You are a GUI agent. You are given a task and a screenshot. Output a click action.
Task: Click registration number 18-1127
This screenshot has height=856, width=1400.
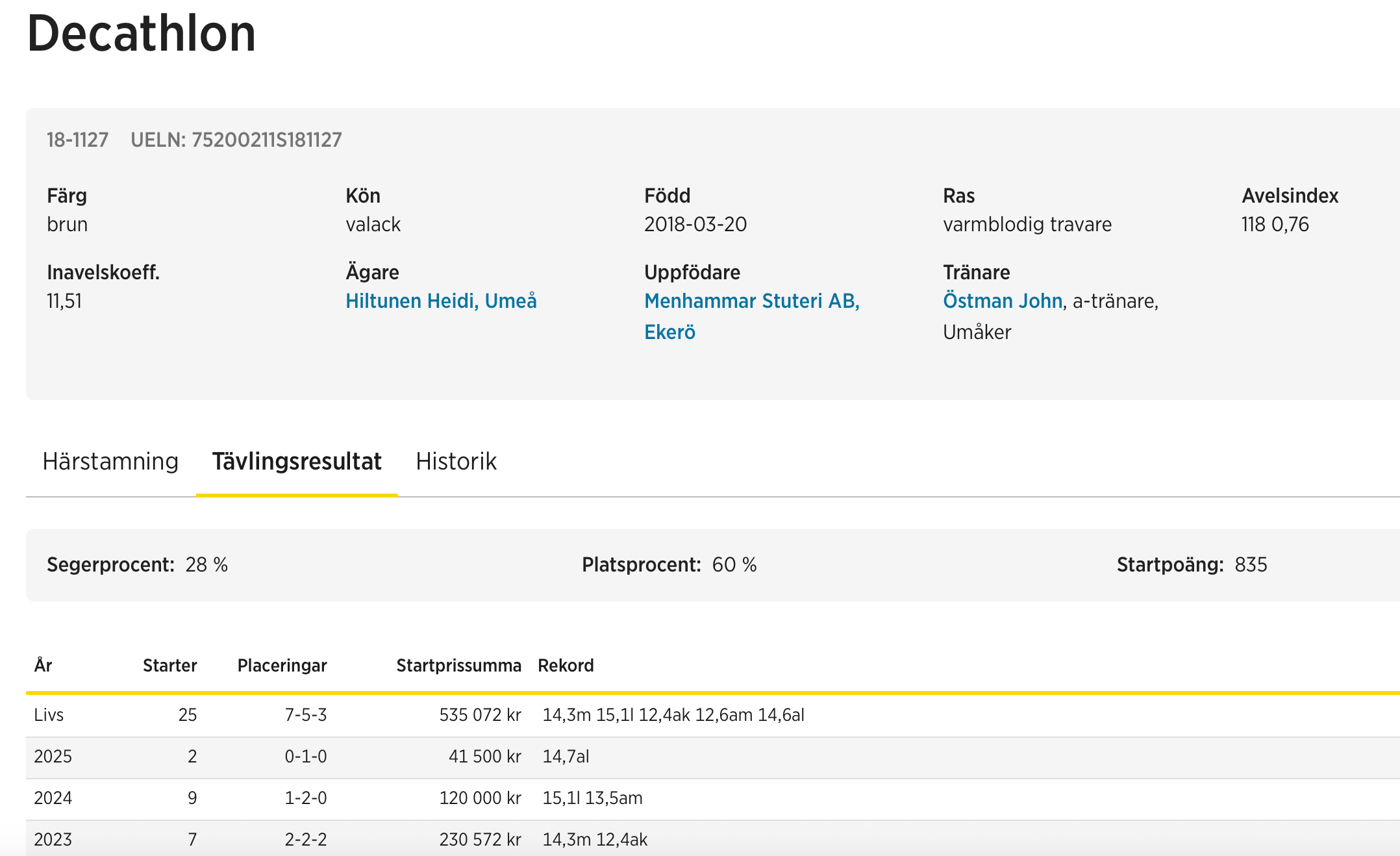[x=77, y=140]
